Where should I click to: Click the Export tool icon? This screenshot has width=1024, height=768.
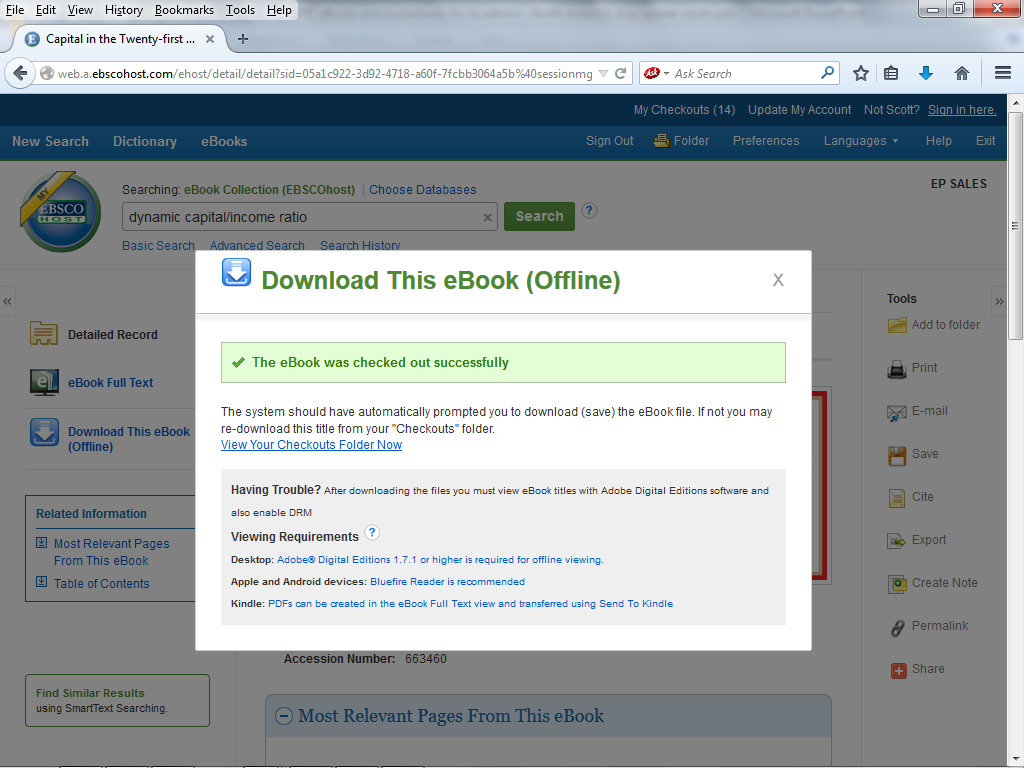[x=897, y=541]
